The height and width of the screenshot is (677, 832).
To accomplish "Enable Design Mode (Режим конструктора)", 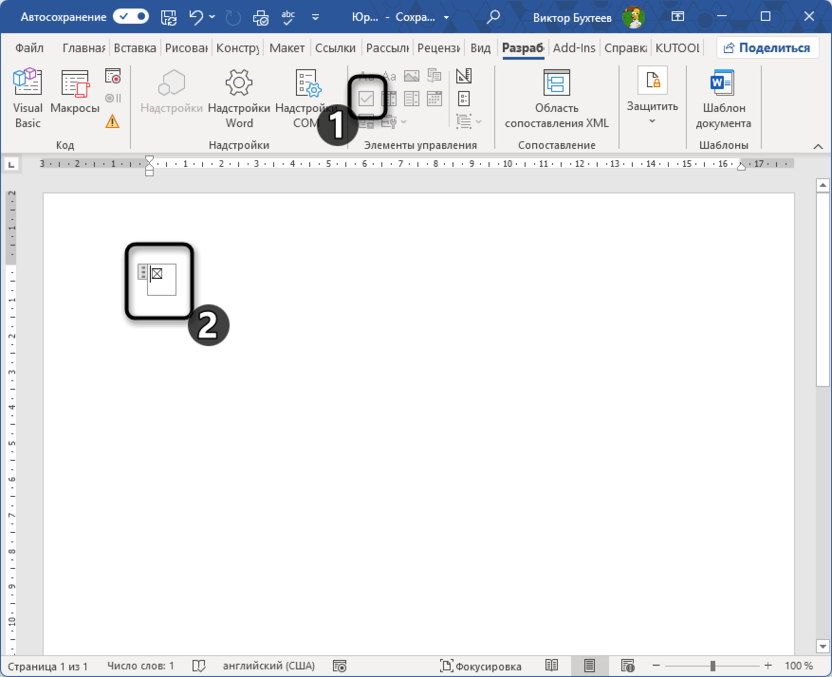I will click(x=465, y=76).
